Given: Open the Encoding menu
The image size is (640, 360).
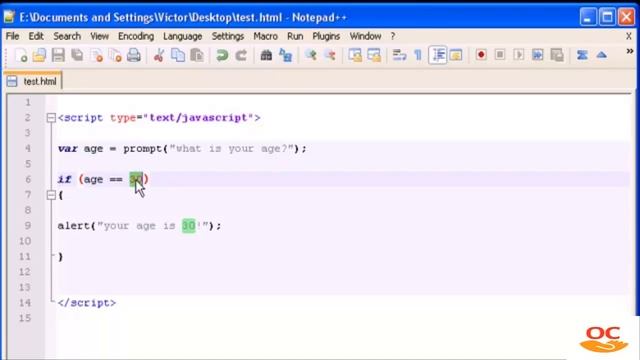Looking at the screenshot, I should 136,36.
